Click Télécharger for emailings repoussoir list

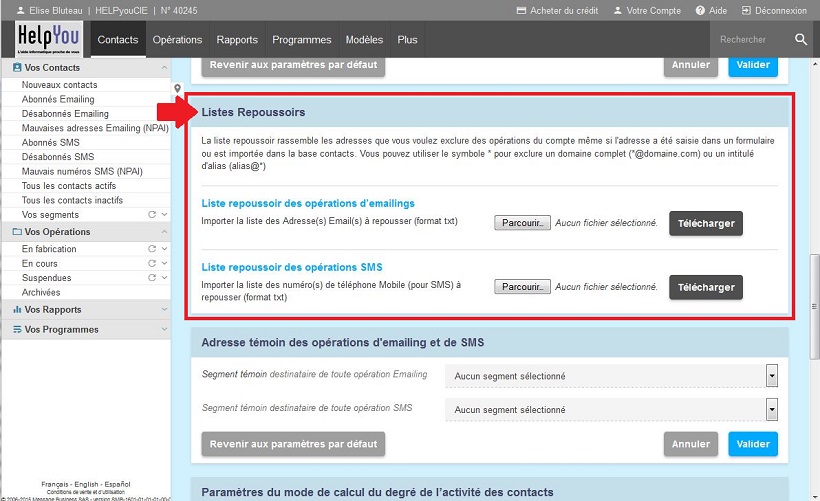[x=706, y=223]
